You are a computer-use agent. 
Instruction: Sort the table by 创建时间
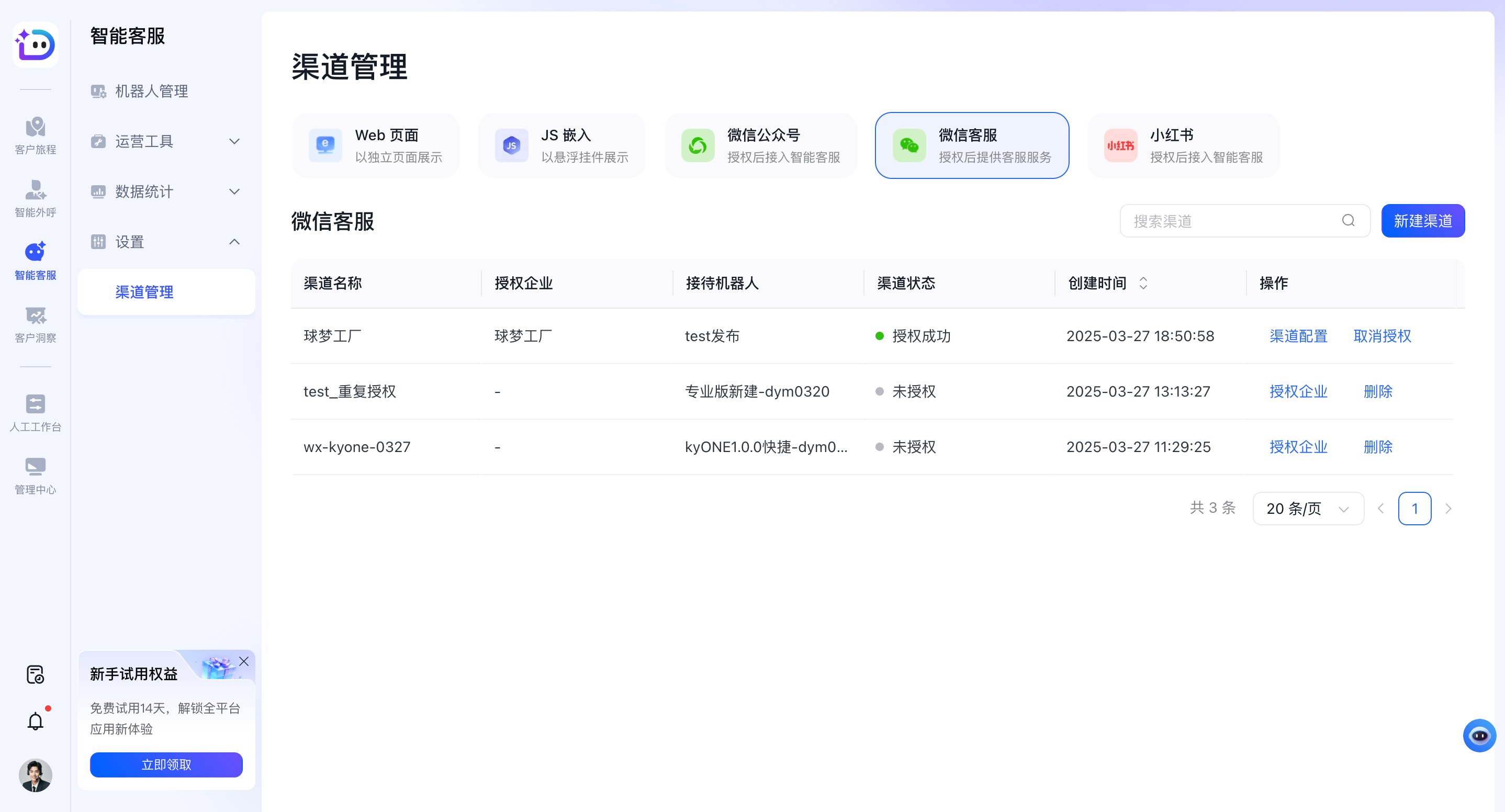[1143, 283]
